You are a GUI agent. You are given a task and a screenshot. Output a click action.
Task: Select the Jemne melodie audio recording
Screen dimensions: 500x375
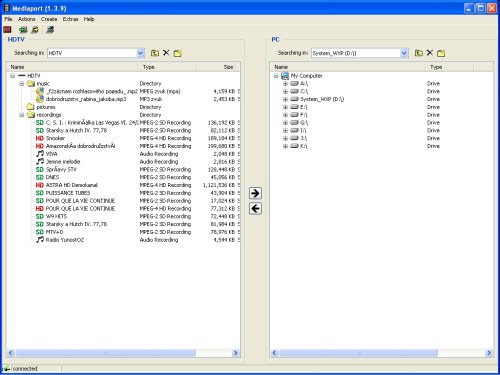63,162
